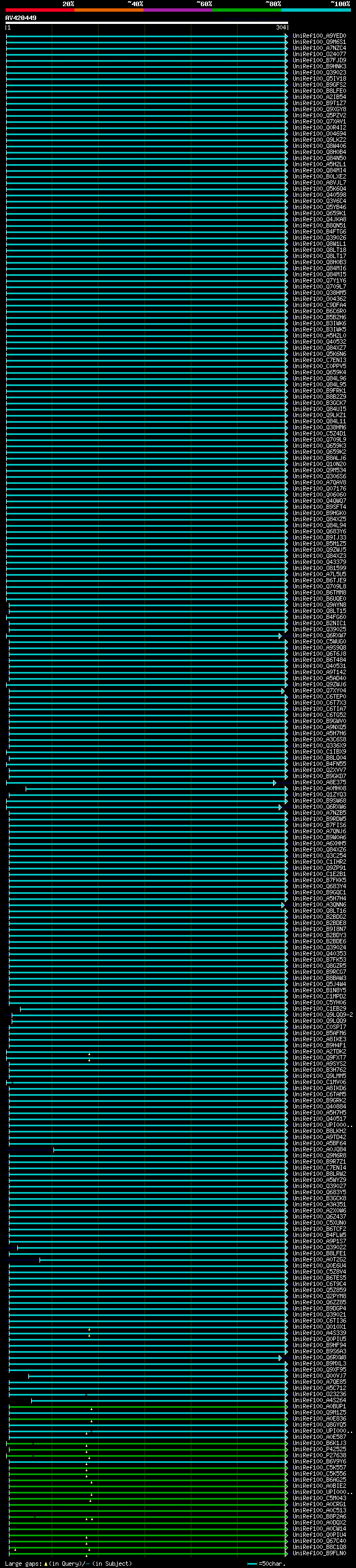
Task: Click the red ~20% identity scale segment
Action: 40,10
